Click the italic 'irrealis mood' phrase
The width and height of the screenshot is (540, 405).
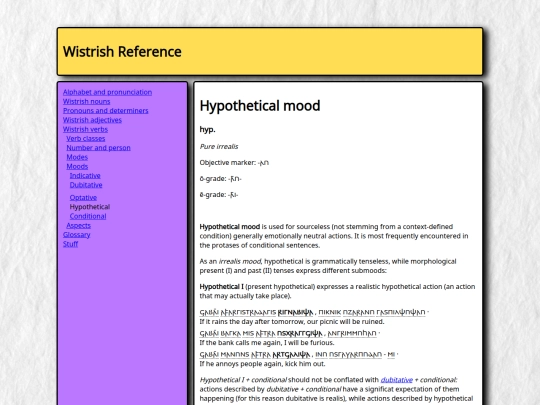(x=240, y=261)
